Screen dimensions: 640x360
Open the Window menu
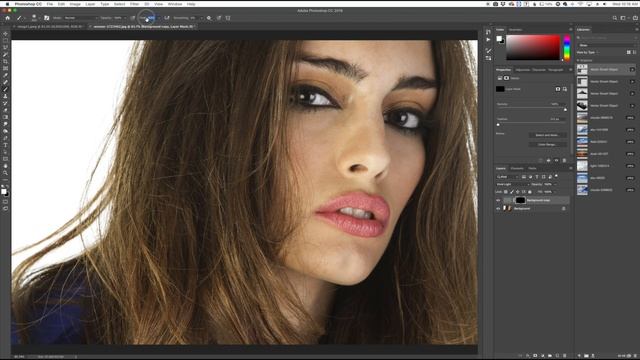(x=175, y=4)
